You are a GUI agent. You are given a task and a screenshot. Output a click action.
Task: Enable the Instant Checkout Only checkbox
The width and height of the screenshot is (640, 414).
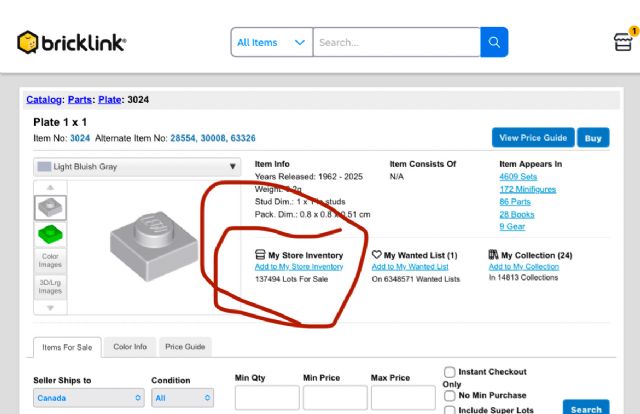click(450, 372)
